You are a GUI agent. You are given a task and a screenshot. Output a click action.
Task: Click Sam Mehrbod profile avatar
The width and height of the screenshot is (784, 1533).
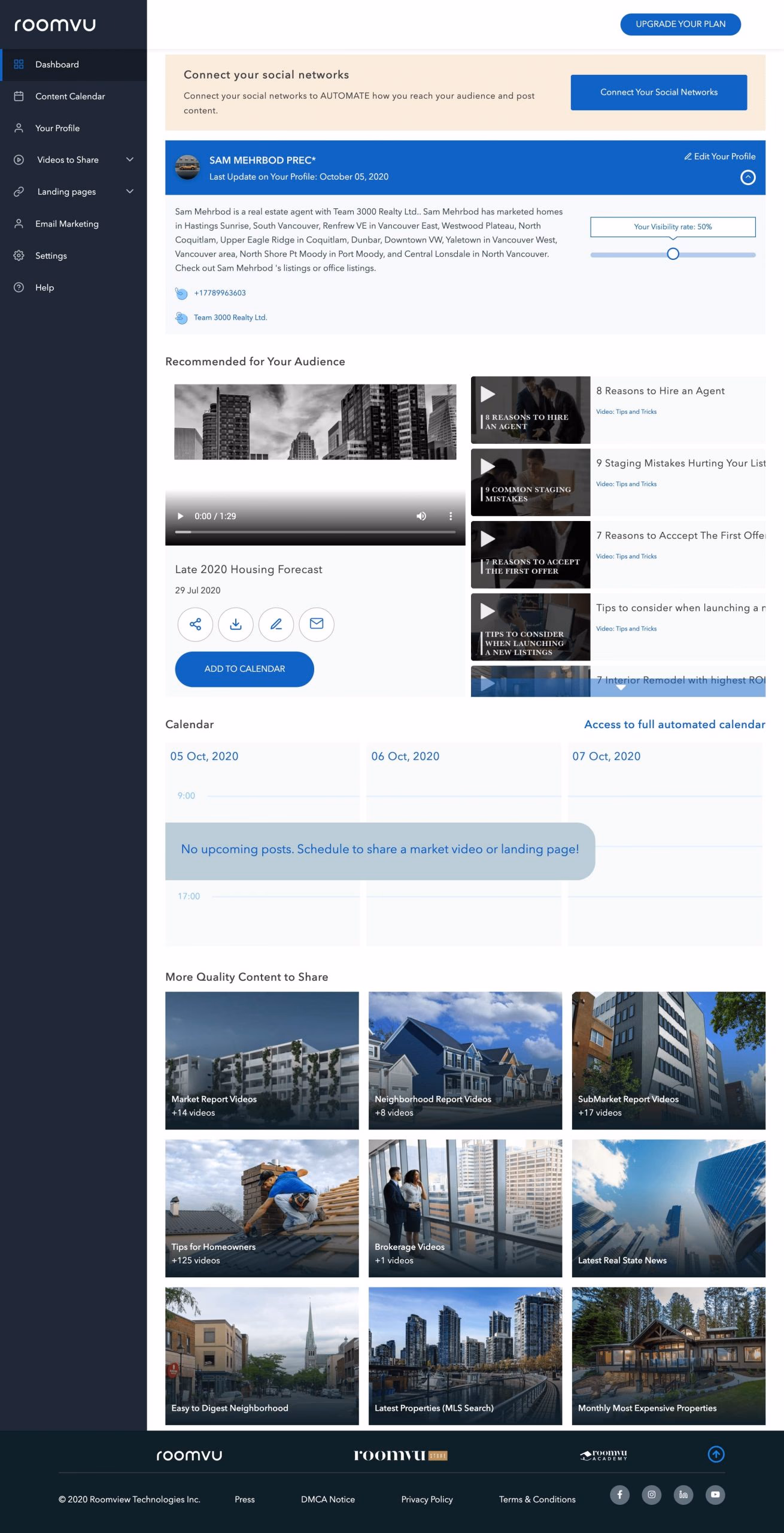coord(187,168)
